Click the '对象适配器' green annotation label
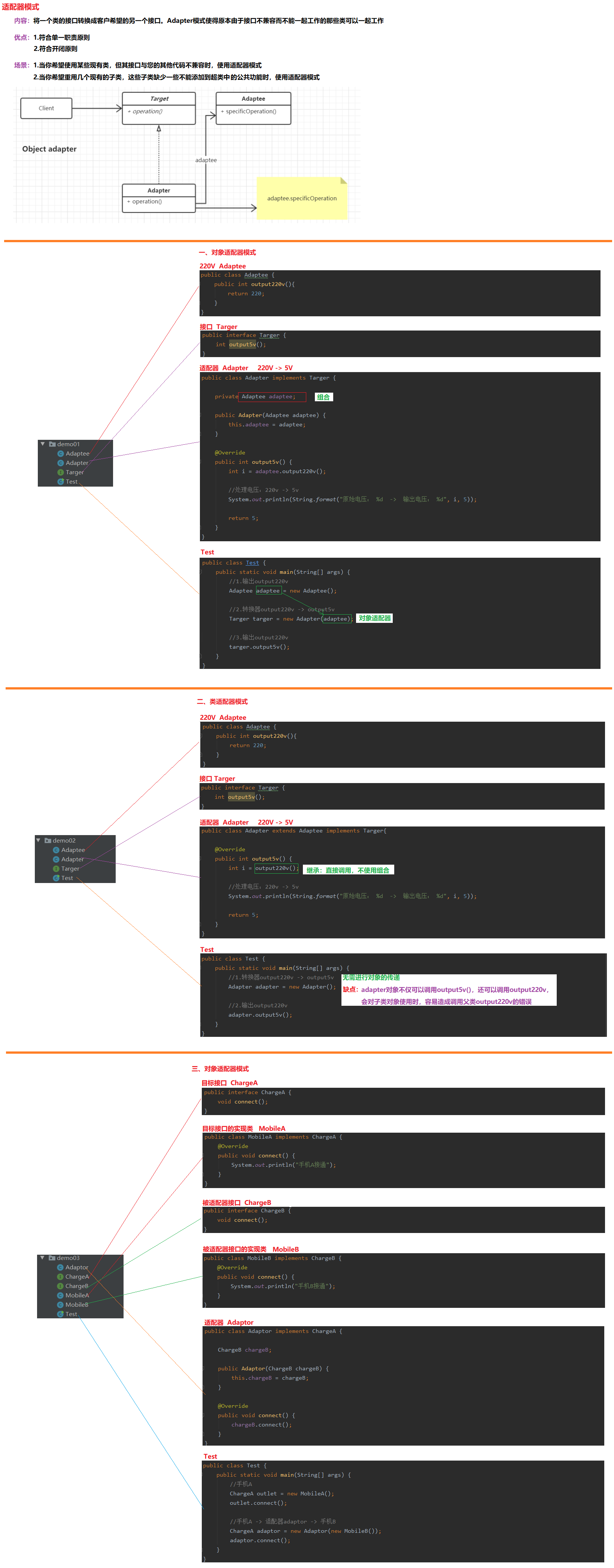The width and height of the screenshot is (614, 1568). [374, 618]
